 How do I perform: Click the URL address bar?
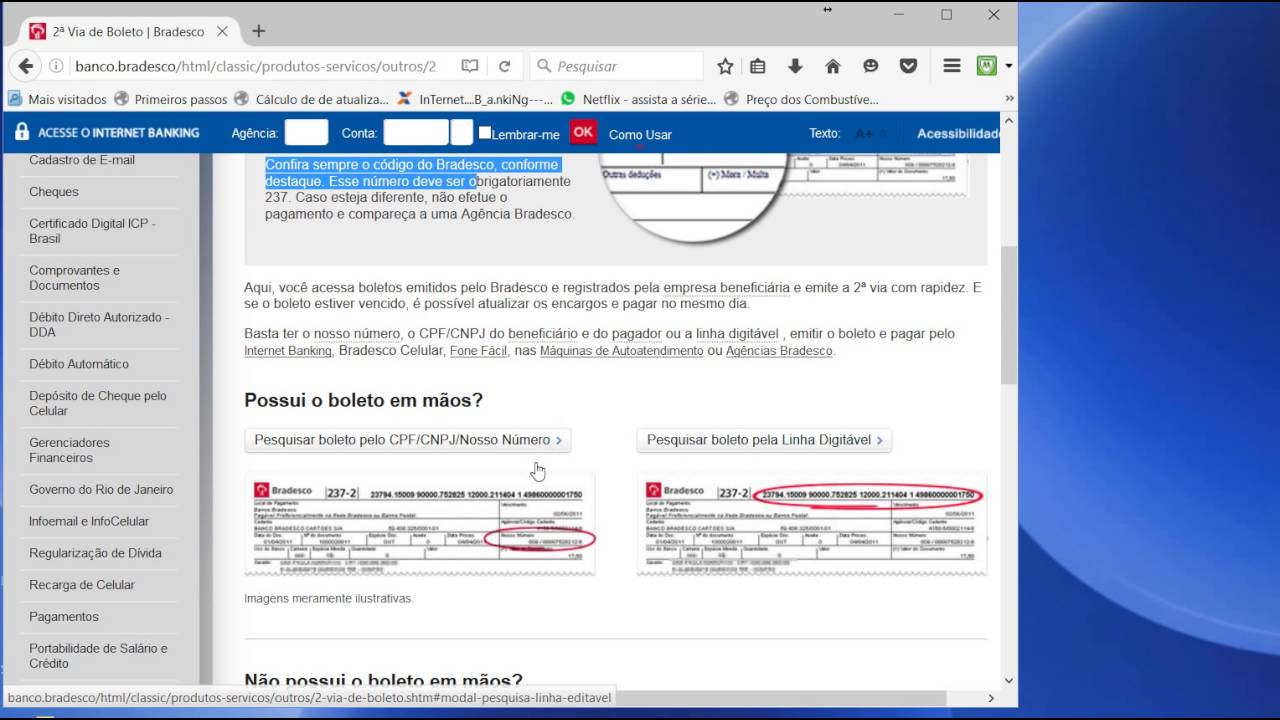coord(255,66)
